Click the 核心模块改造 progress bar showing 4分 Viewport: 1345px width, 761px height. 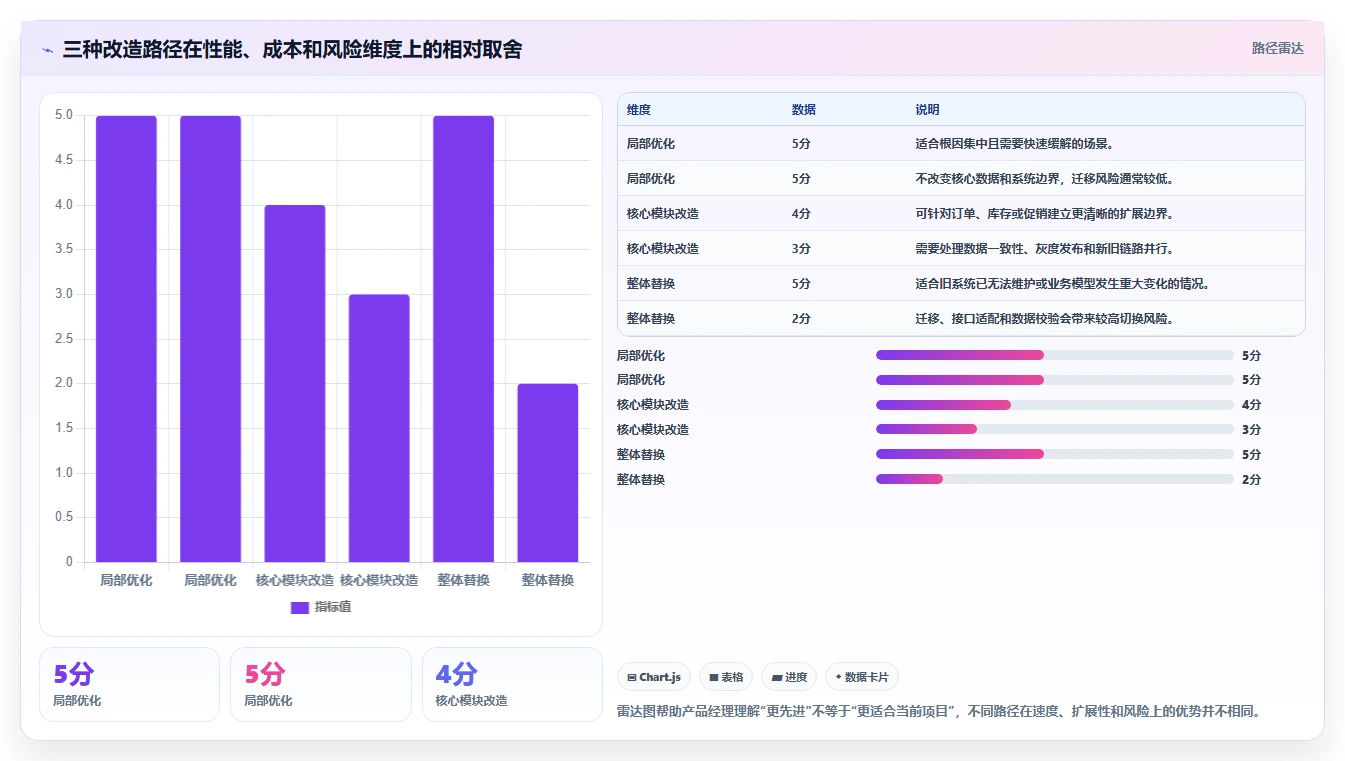[x=1055, y=405]
